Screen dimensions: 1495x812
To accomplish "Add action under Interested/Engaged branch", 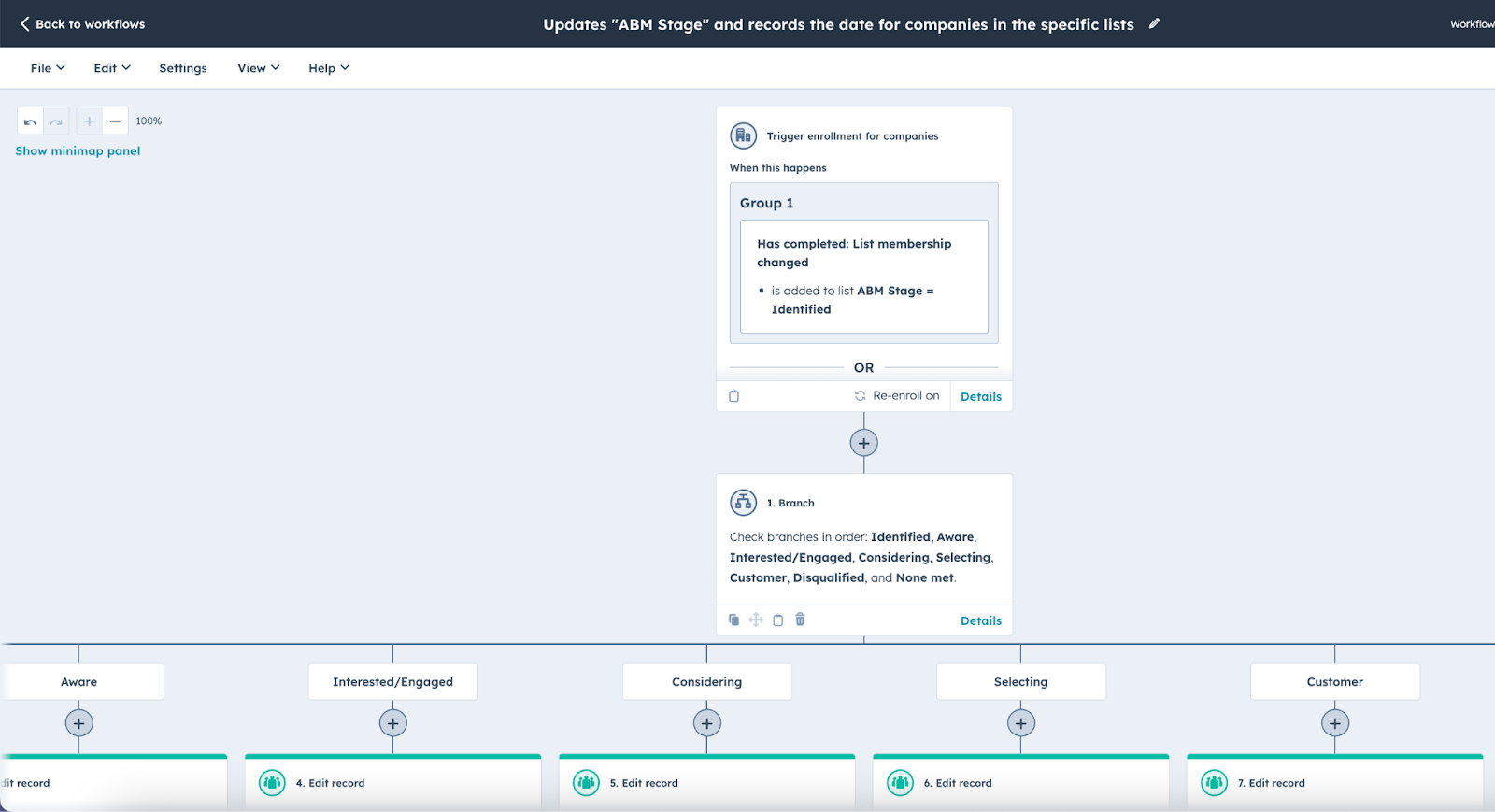I will 392,723.
